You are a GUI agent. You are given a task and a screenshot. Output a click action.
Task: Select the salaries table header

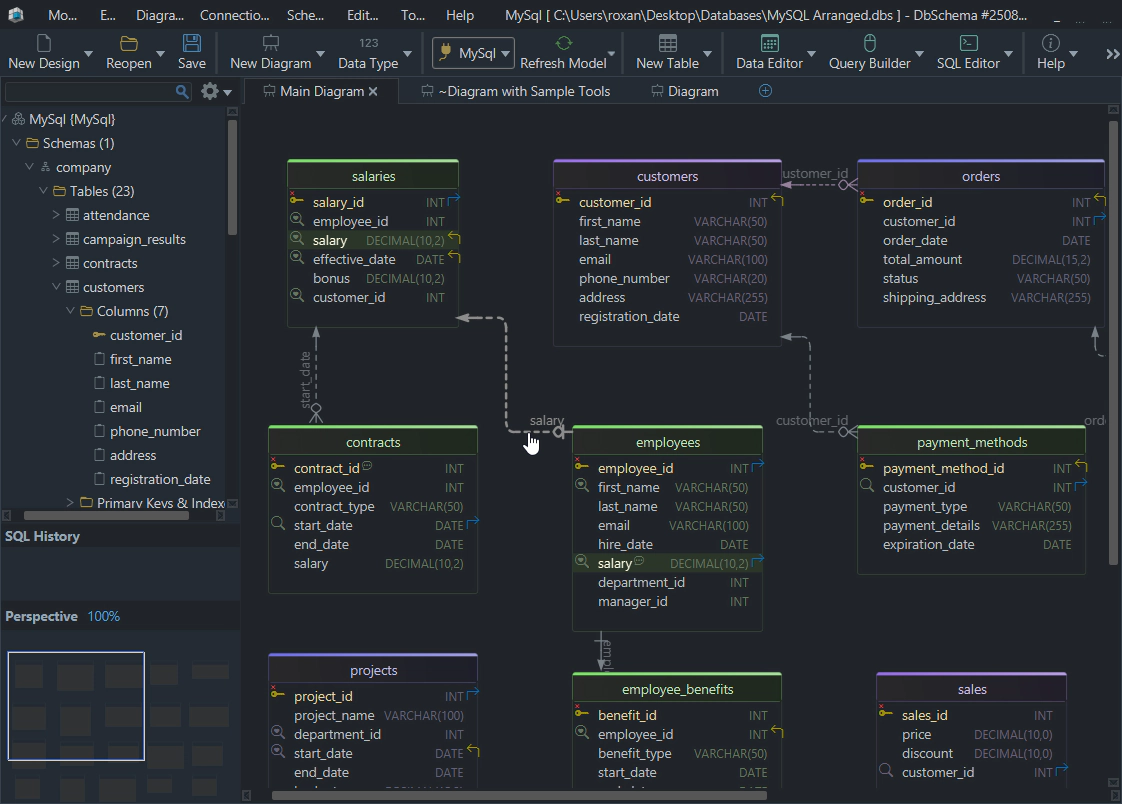pyautogui.click(x=373, y=176)
